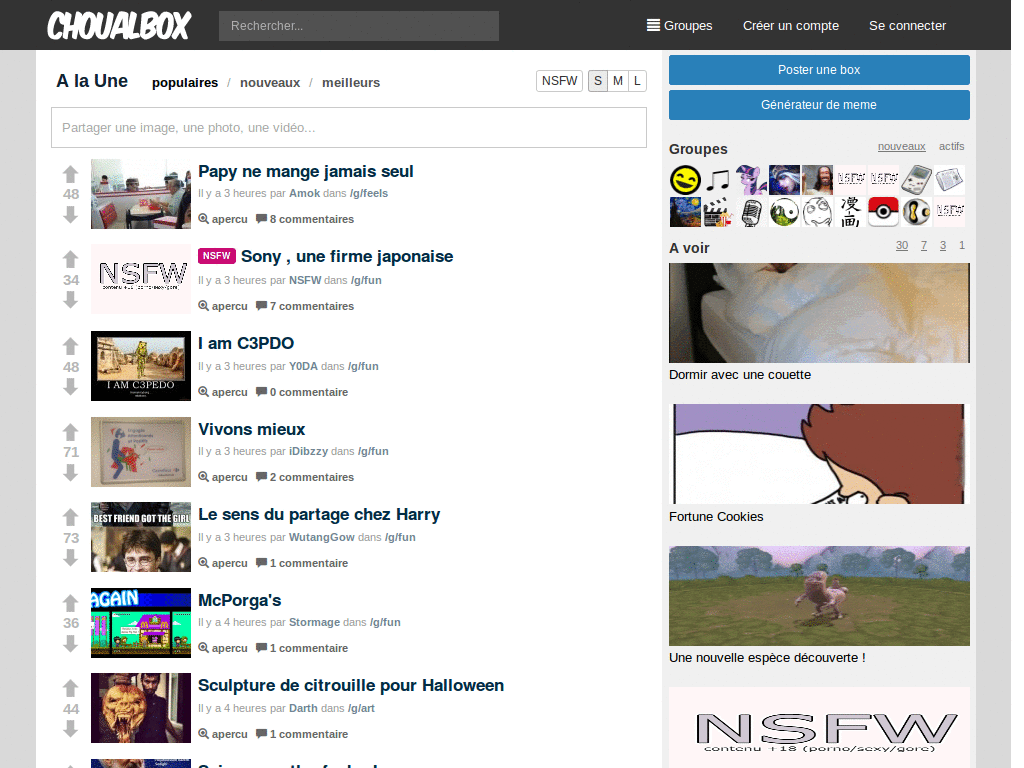This screenshot has height=768, width=1024.
Task: Open the pumpkin sculpture thumbnail
Action: 141,708
